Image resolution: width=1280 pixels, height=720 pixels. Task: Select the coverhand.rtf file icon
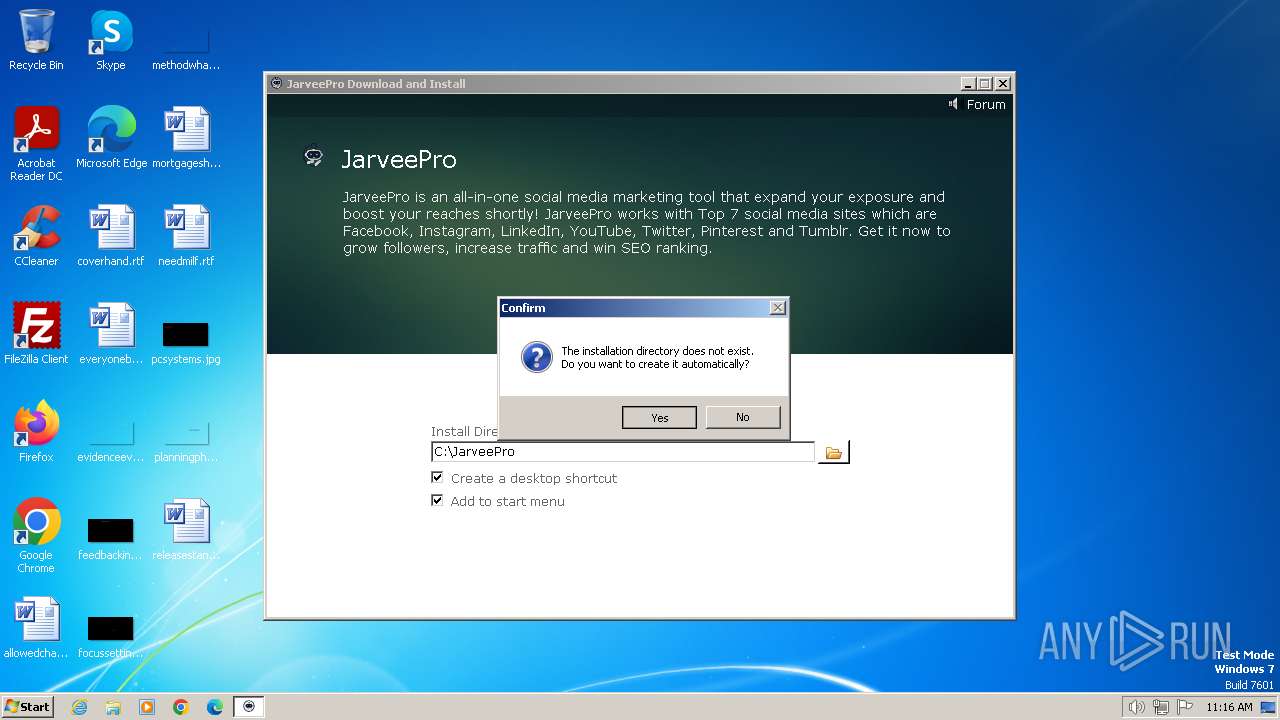(x=111, y=235)
